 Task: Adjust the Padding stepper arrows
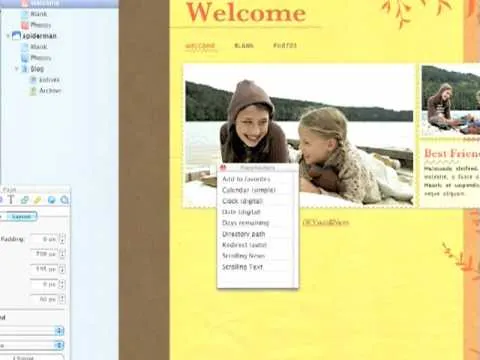click(62, 239)
